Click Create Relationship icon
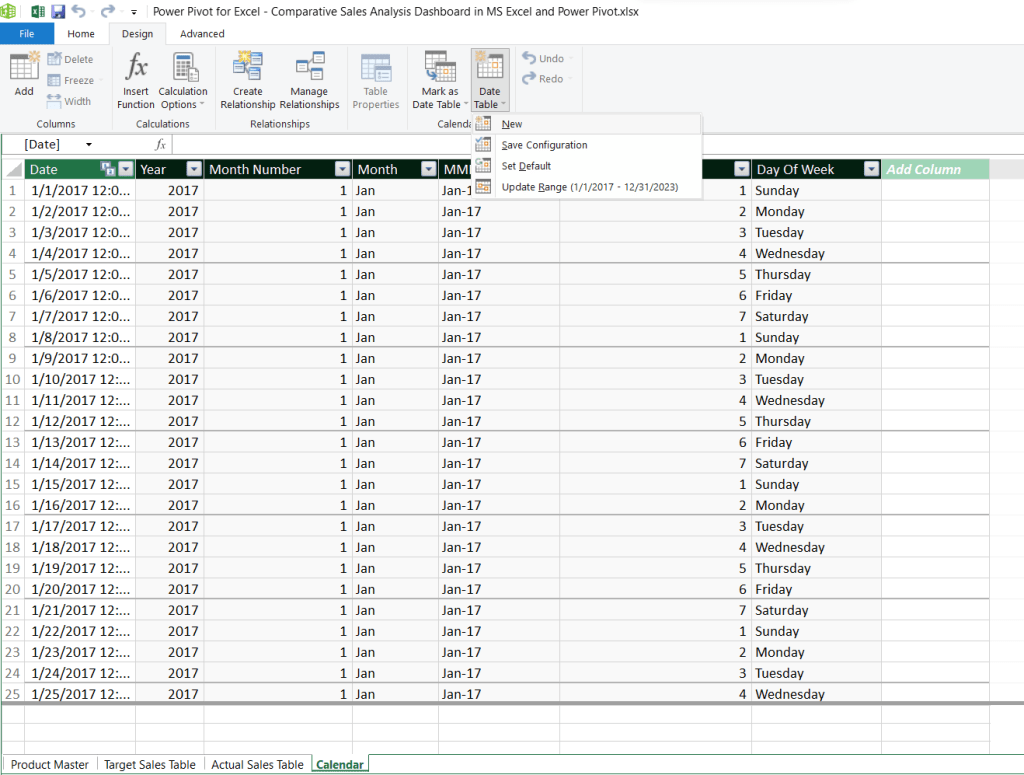The height and width of the screenshot is (775, 1024). click(x=248, y=67)
